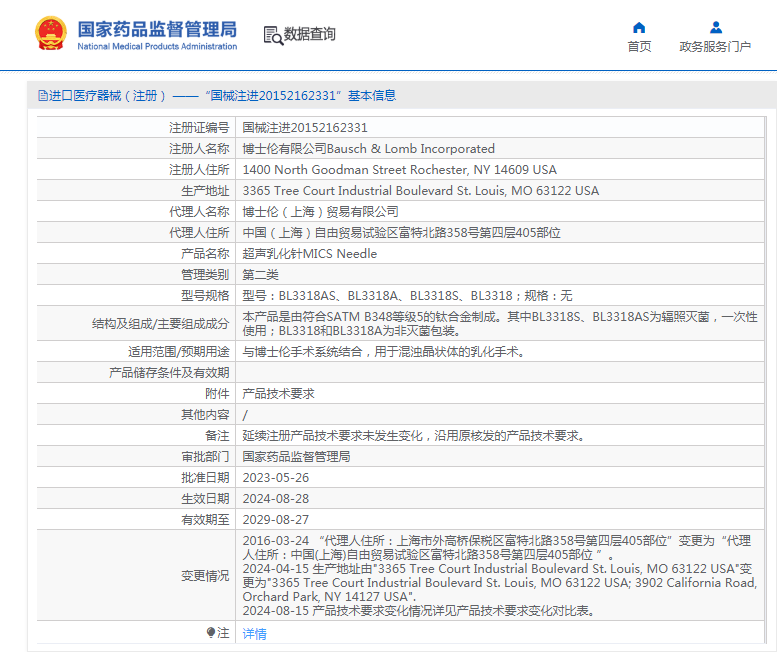Click the 管理类别 label
Image resolution: width=777 pixels, height=652 pixels.
pyautogui.click(x=205, y=274)
